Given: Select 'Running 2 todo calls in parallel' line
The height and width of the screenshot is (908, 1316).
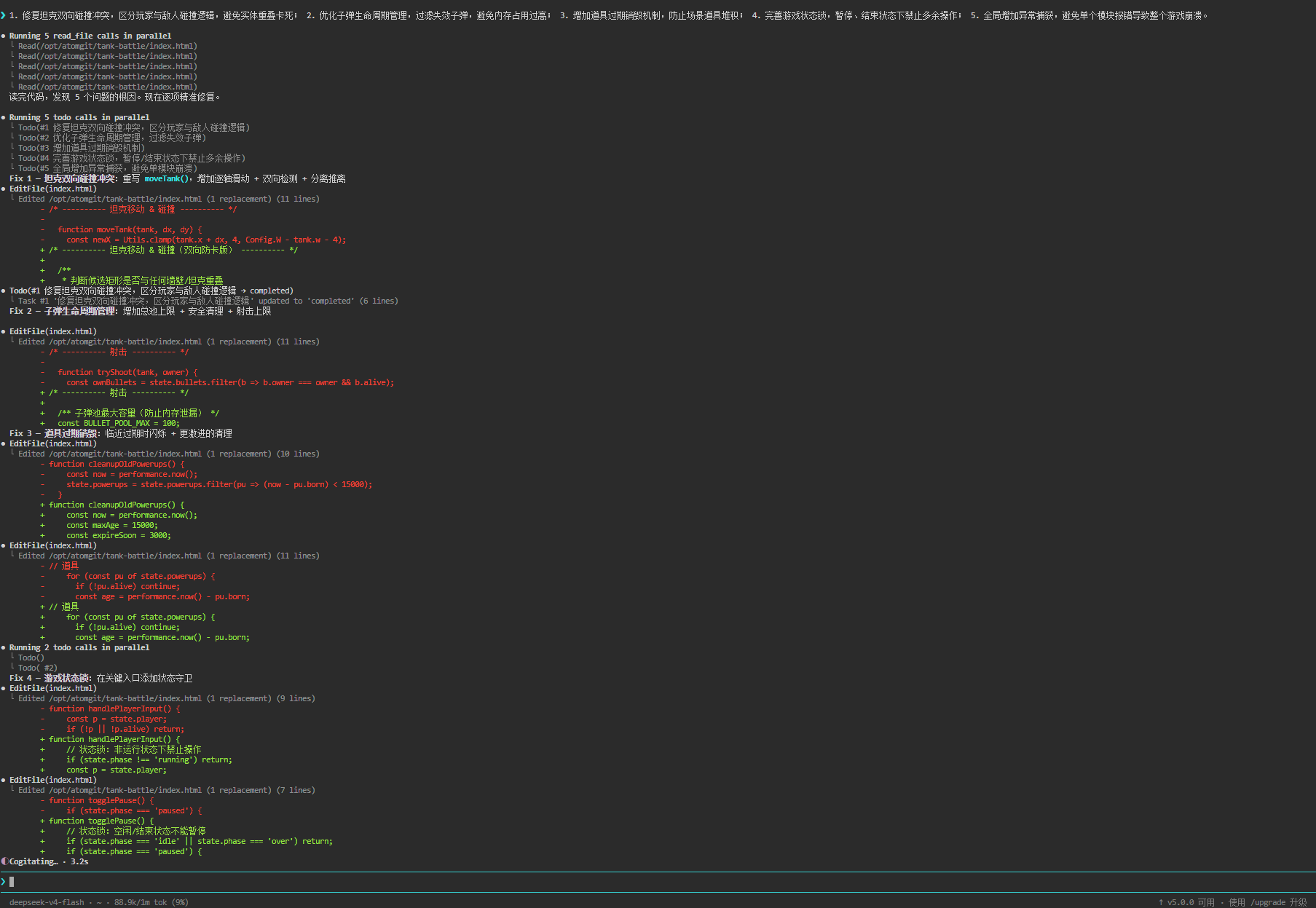Looking at the screenshot, I should click(79, 647).
